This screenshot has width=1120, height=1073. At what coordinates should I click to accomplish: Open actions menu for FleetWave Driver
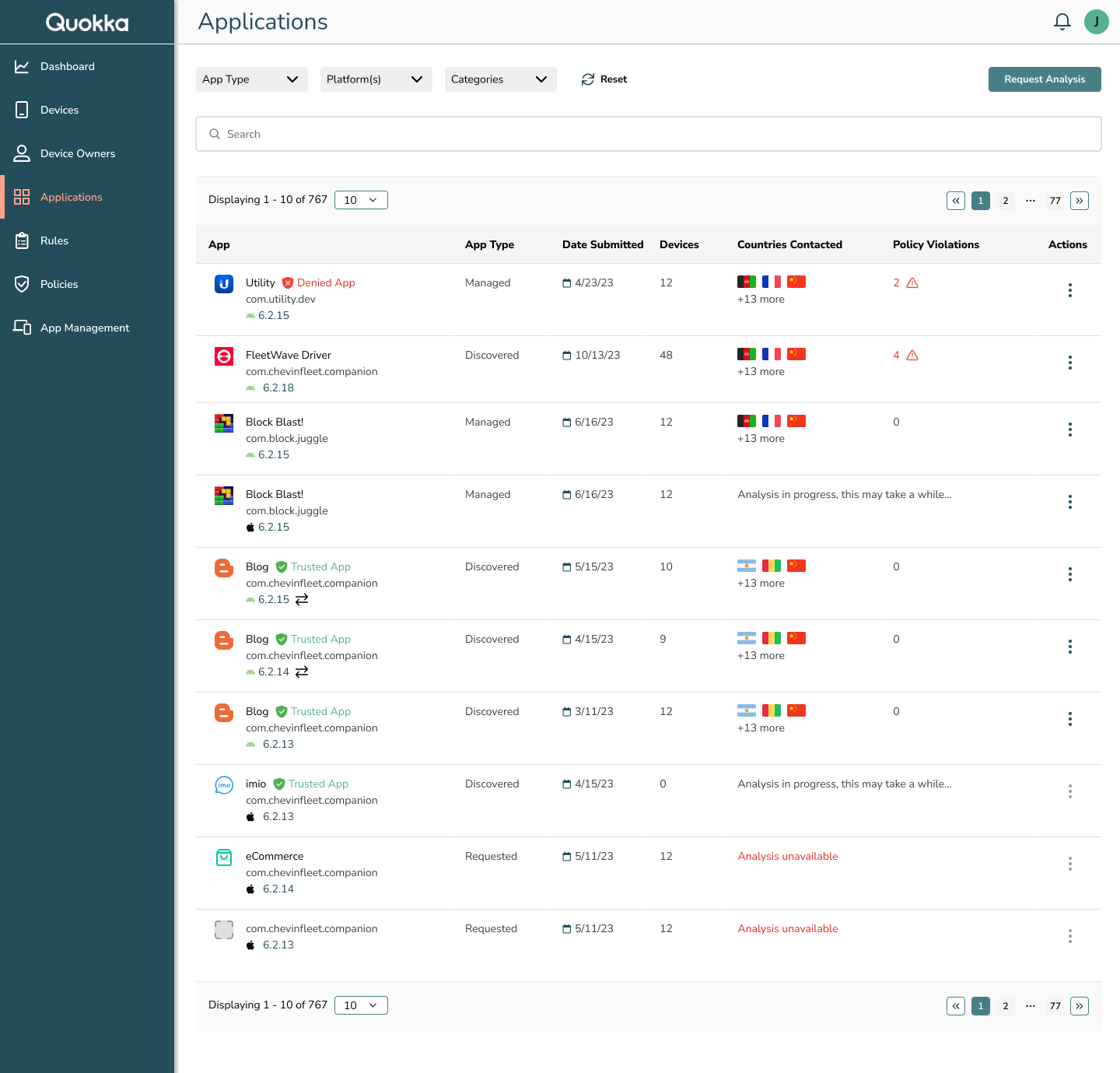[1070, 363]
